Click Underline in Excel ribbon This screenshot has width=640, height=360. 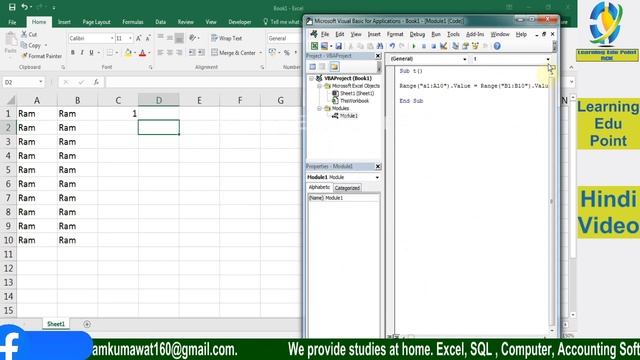click(91, 53)
